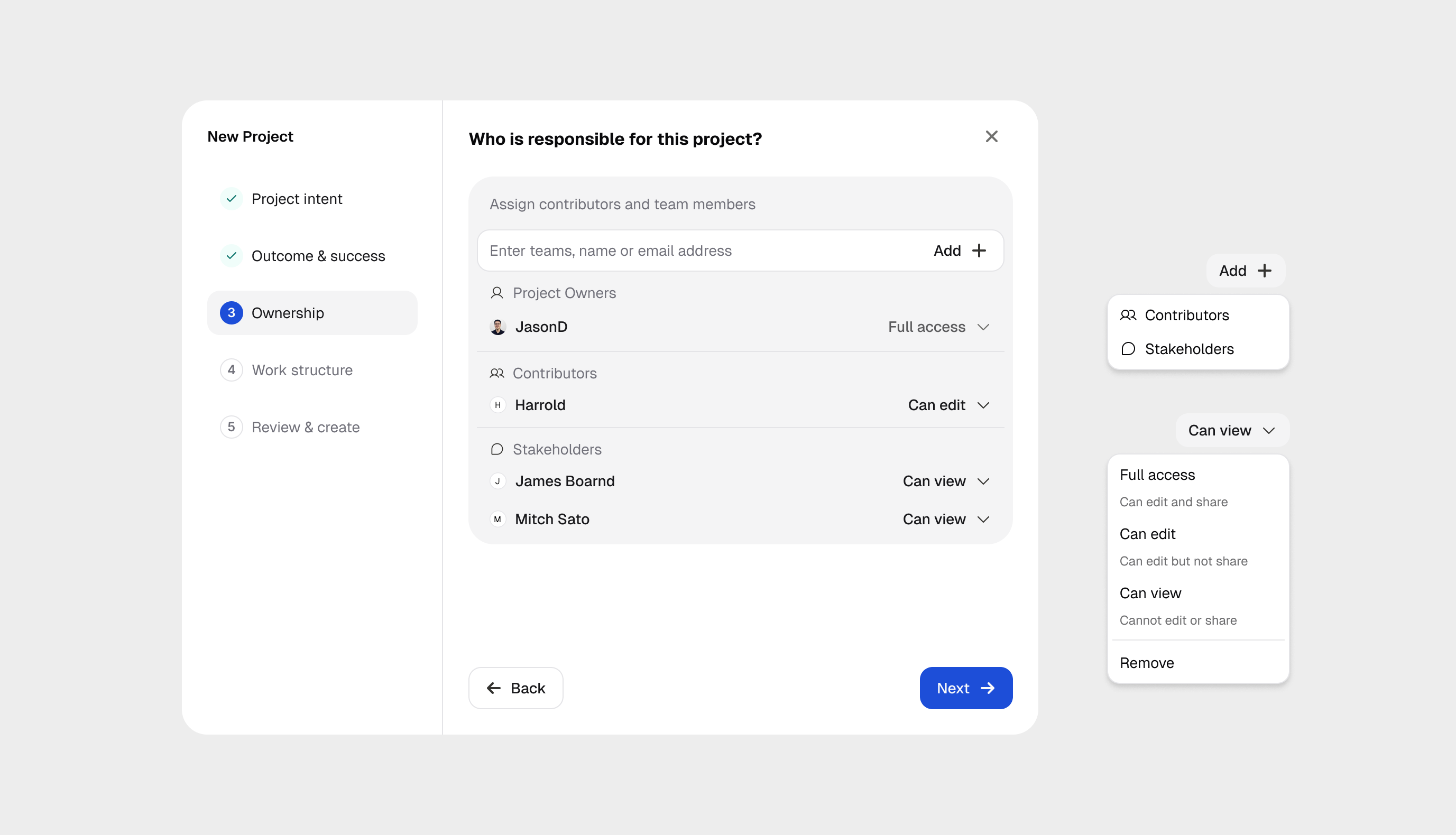Click the Stakeholders icon in the Add menu
This screenshot has height=835, width=1456.
coord(1128,349)
